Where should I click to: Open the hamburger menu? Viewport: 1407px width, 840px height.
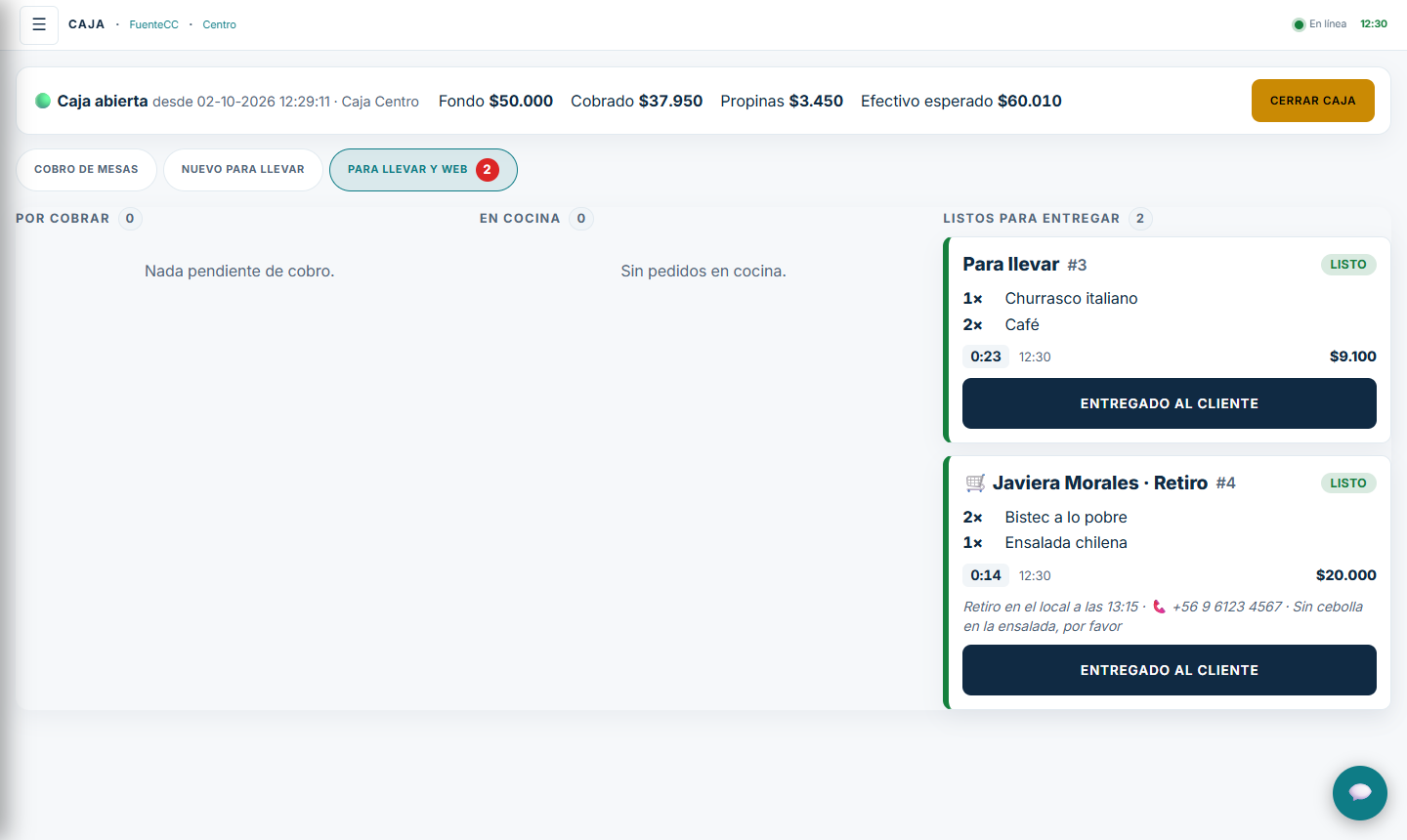pos(39,24)
